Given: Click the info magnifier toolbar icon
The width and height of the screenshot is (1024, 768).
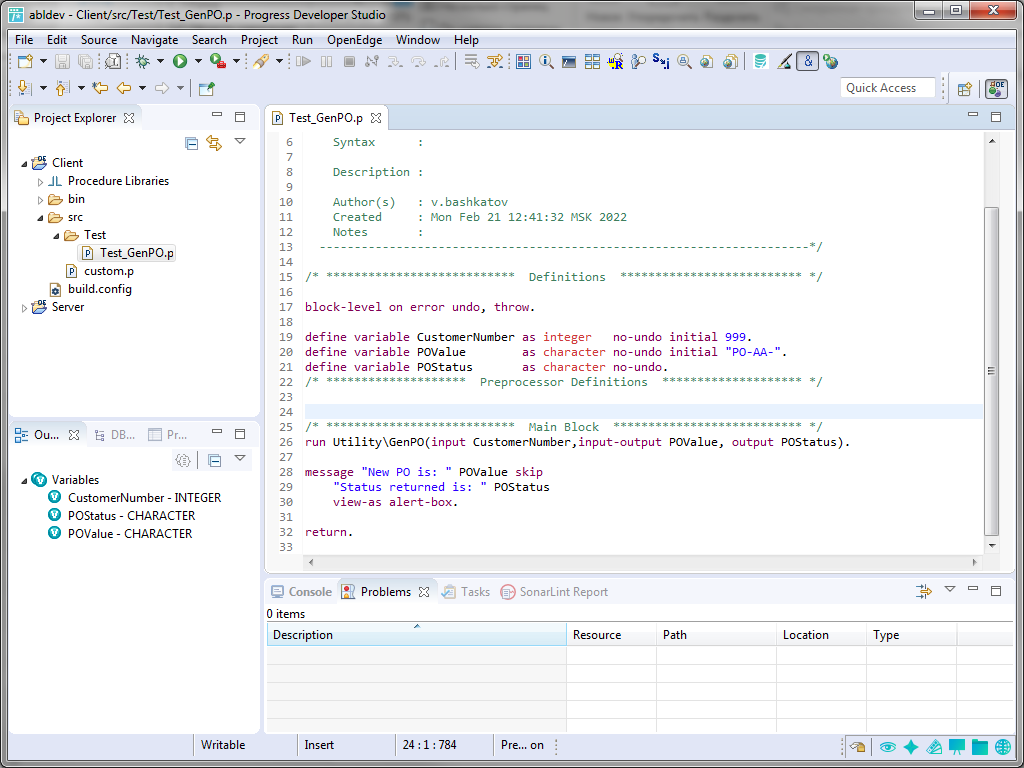Looking at the screenshot, I should (547, 62).
